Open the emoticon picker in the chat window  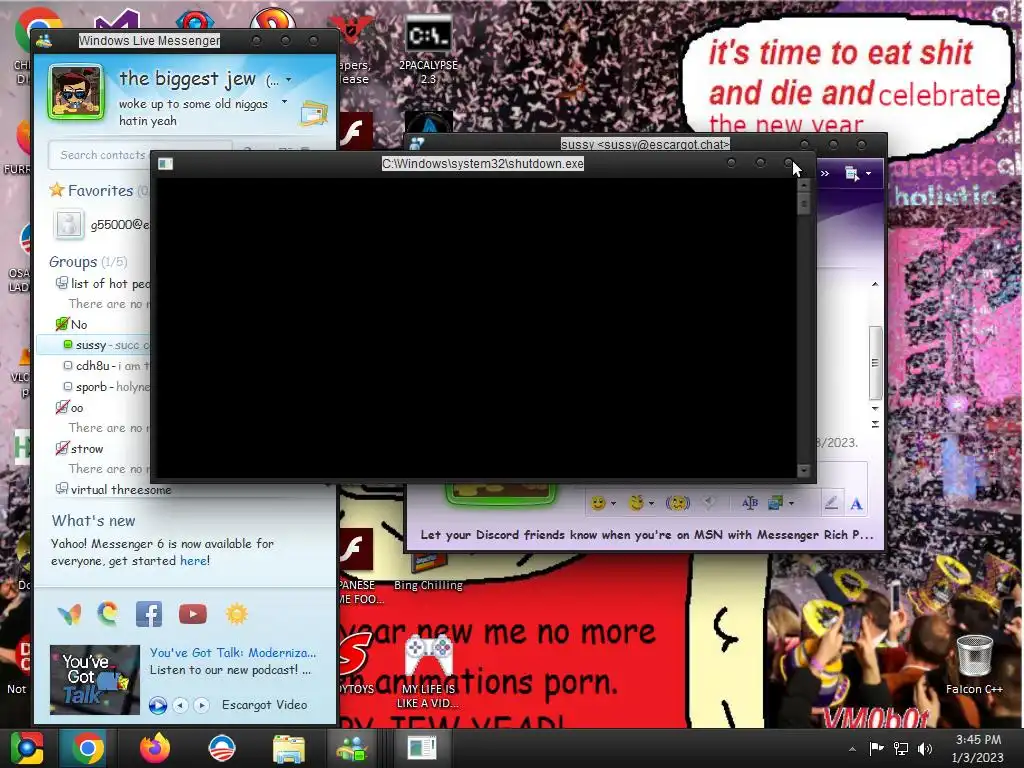598,503
